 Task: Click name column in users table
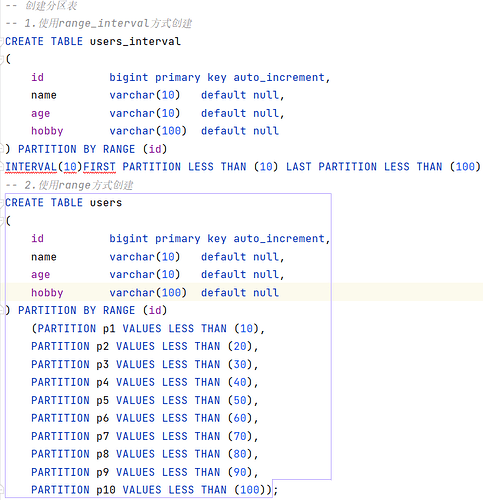pos(44,257)
